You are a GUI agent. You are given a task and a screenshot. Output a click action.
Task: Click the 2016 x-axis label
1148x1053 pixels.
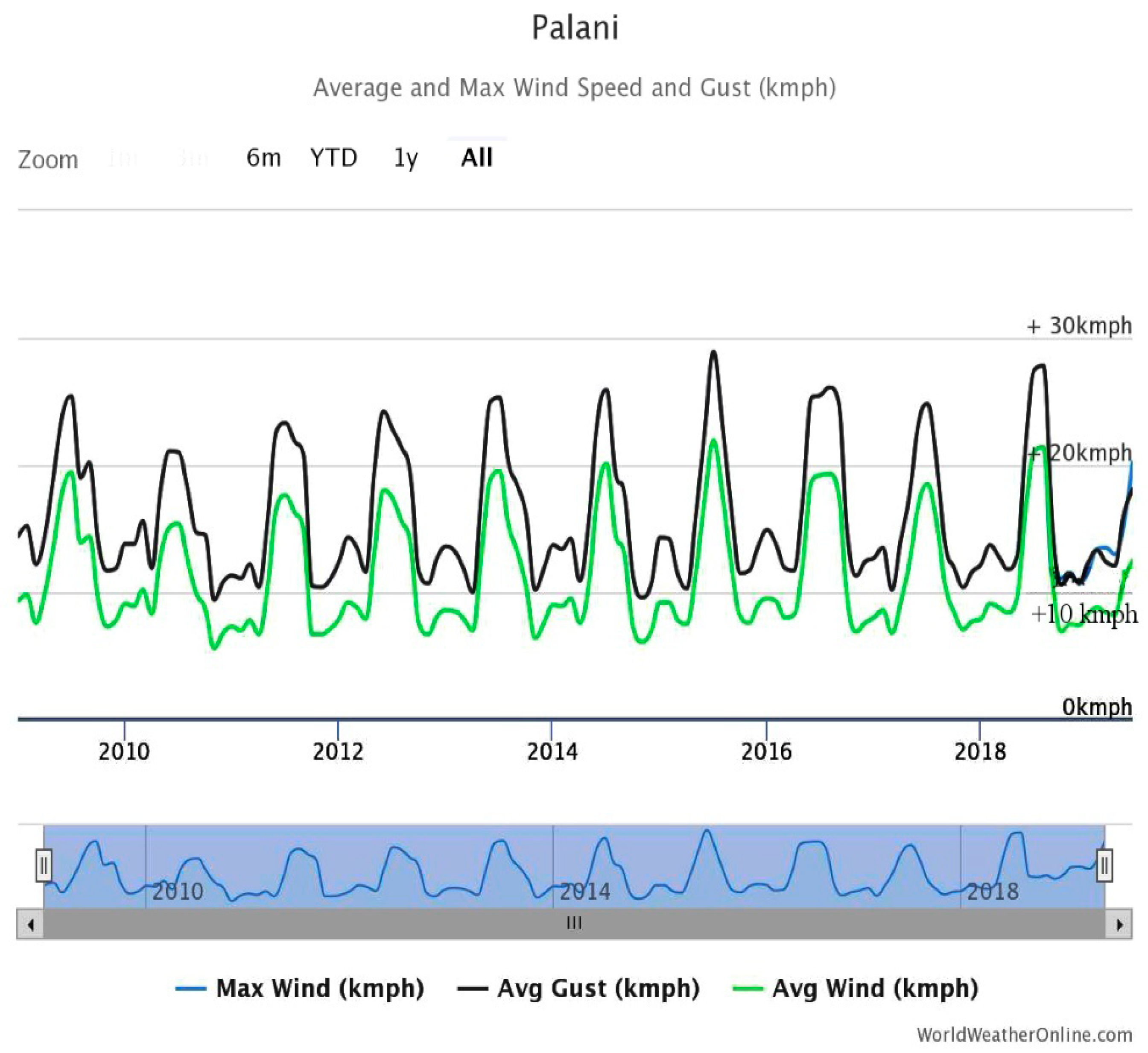click(766, 752)
